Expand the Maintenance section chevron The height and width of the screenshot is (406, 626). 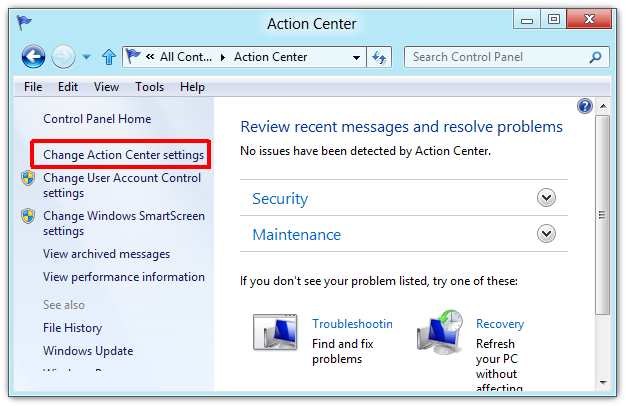coord(546,234)
